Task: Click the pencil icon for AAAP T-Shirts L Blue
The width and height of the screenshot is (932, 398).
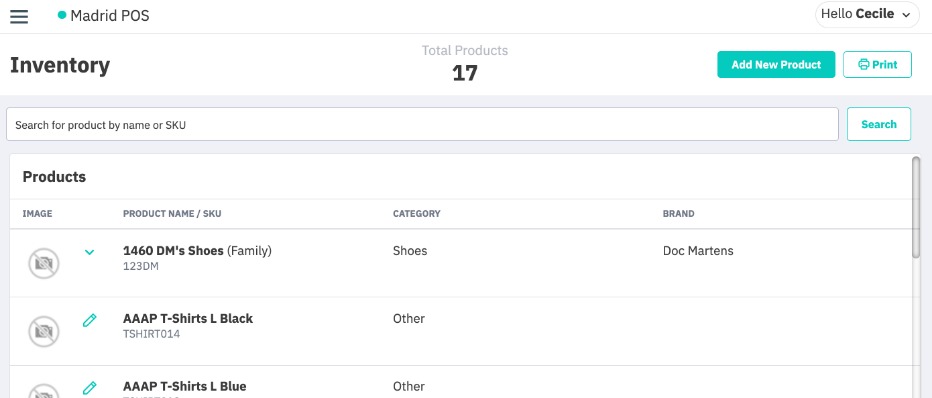Action: pos(89,388)
